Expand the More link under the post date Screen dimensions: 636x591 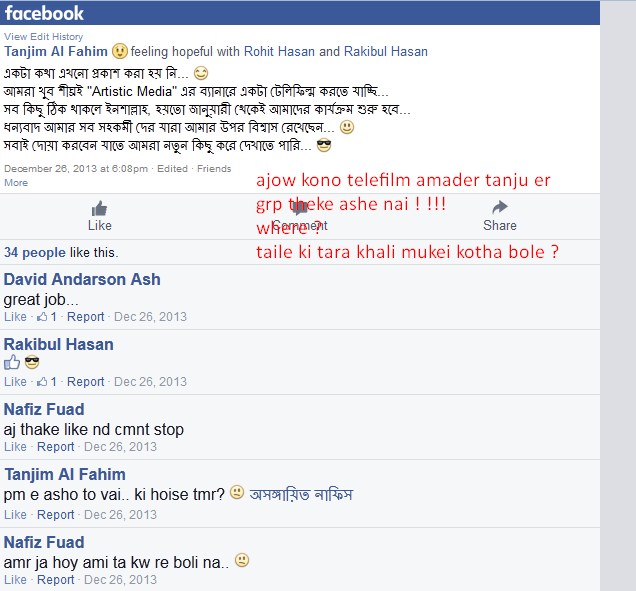(16, 183)
